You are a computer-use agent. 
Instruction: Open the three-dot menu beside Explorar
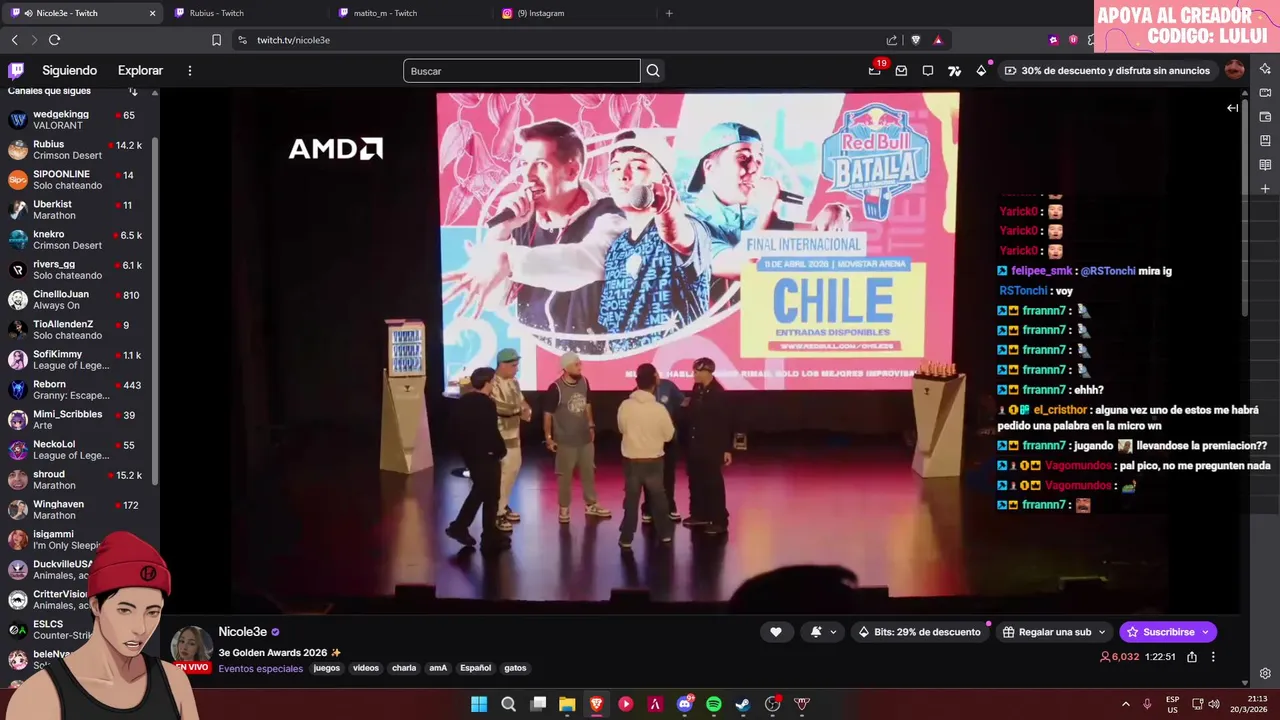189,71
